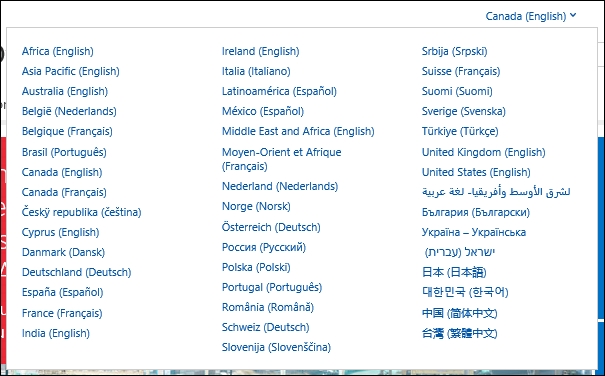Viewport: 605px width, 376px height.
Task: Select Srbija (Srpski) region
Action: coord(455,51)
